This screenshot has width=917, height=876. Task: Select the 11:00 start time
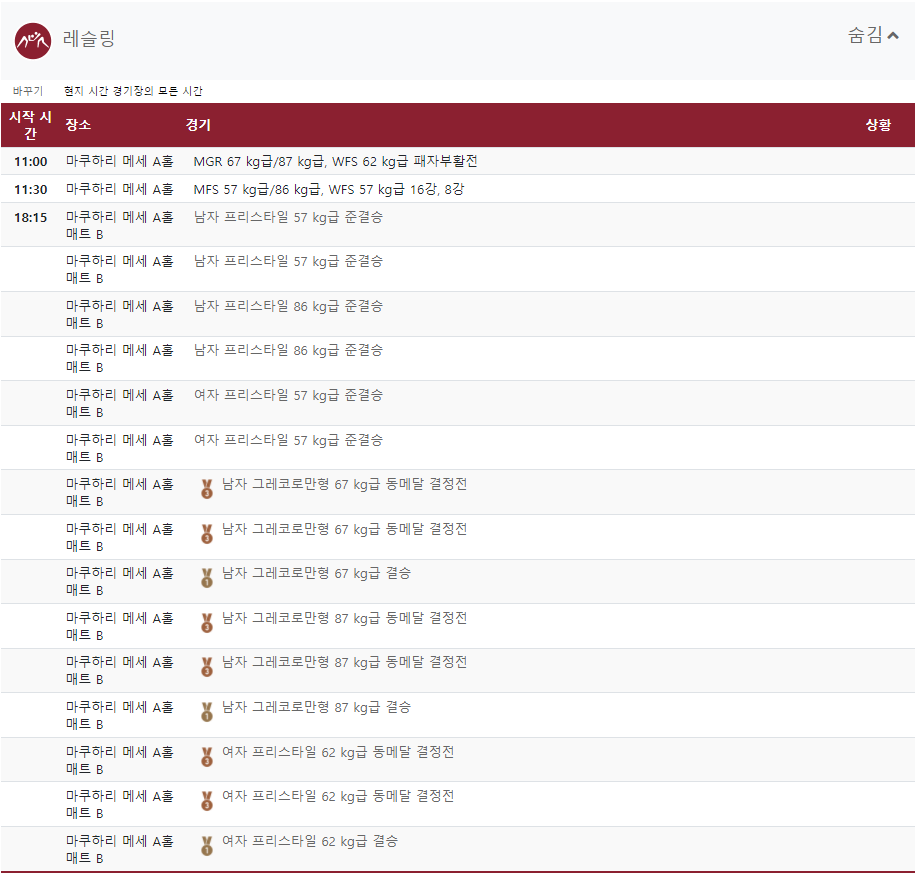click(30, 161)
